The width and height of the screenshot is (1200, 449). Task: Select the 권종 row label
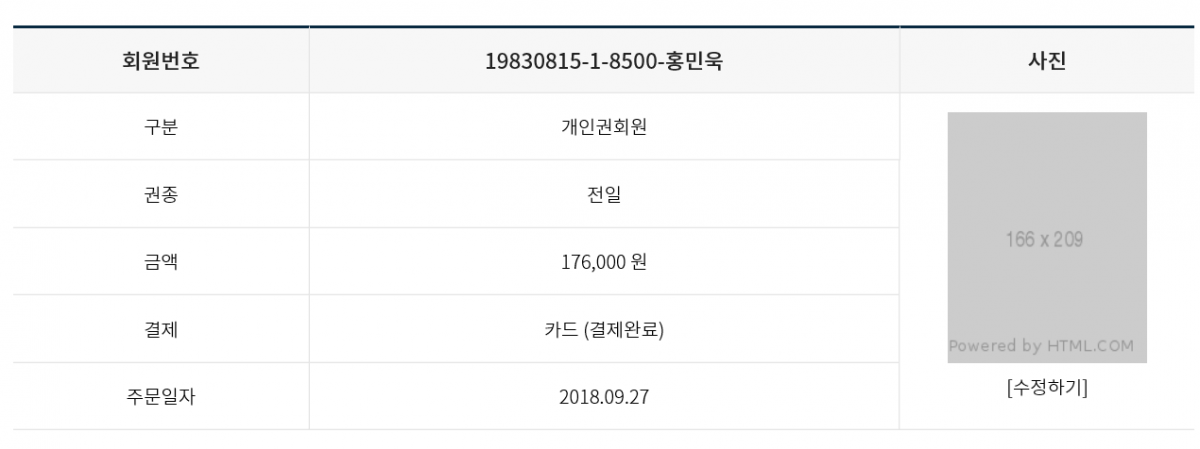[x=160, y=195]
